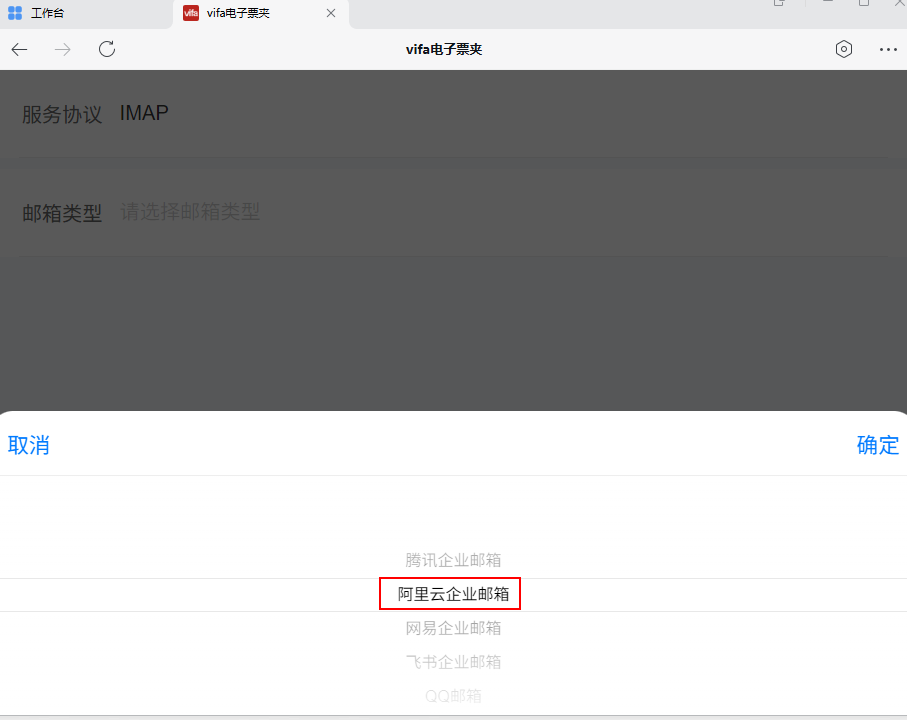
Task: Pick 网易企业邮箱 from the list
Action: 453,628
